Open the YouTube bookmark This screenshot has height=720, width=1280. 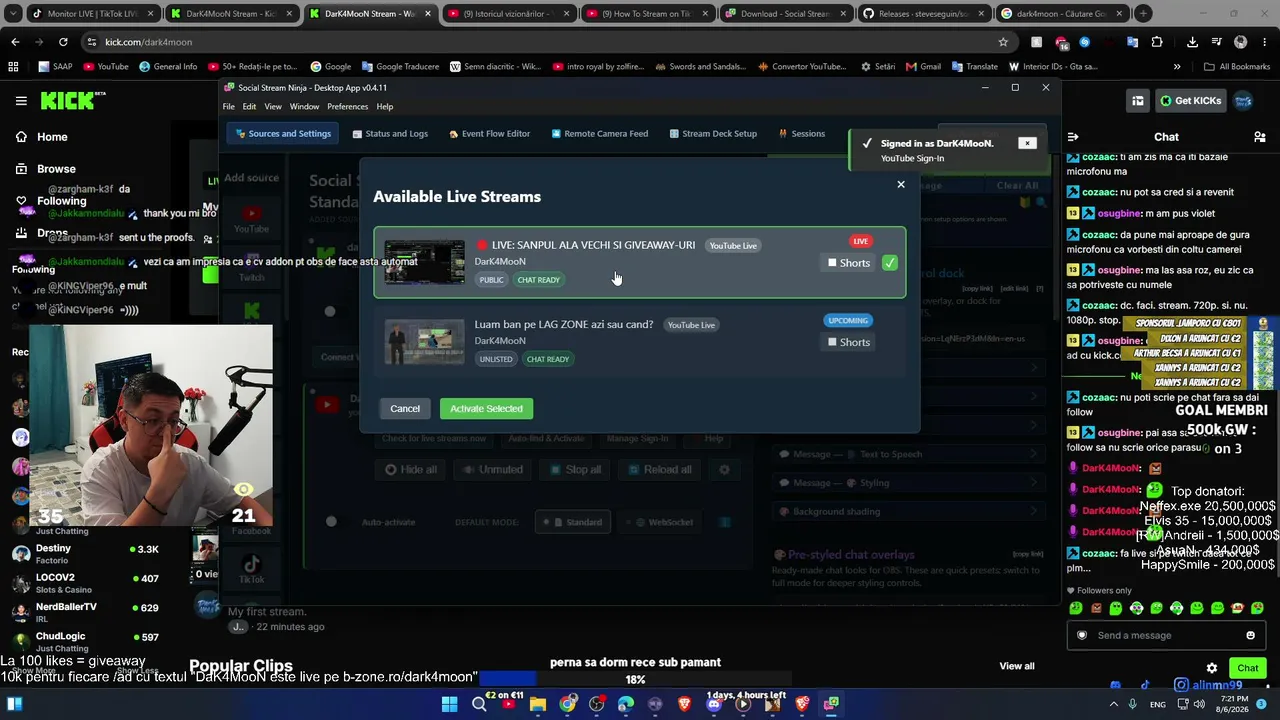point(106,67)
